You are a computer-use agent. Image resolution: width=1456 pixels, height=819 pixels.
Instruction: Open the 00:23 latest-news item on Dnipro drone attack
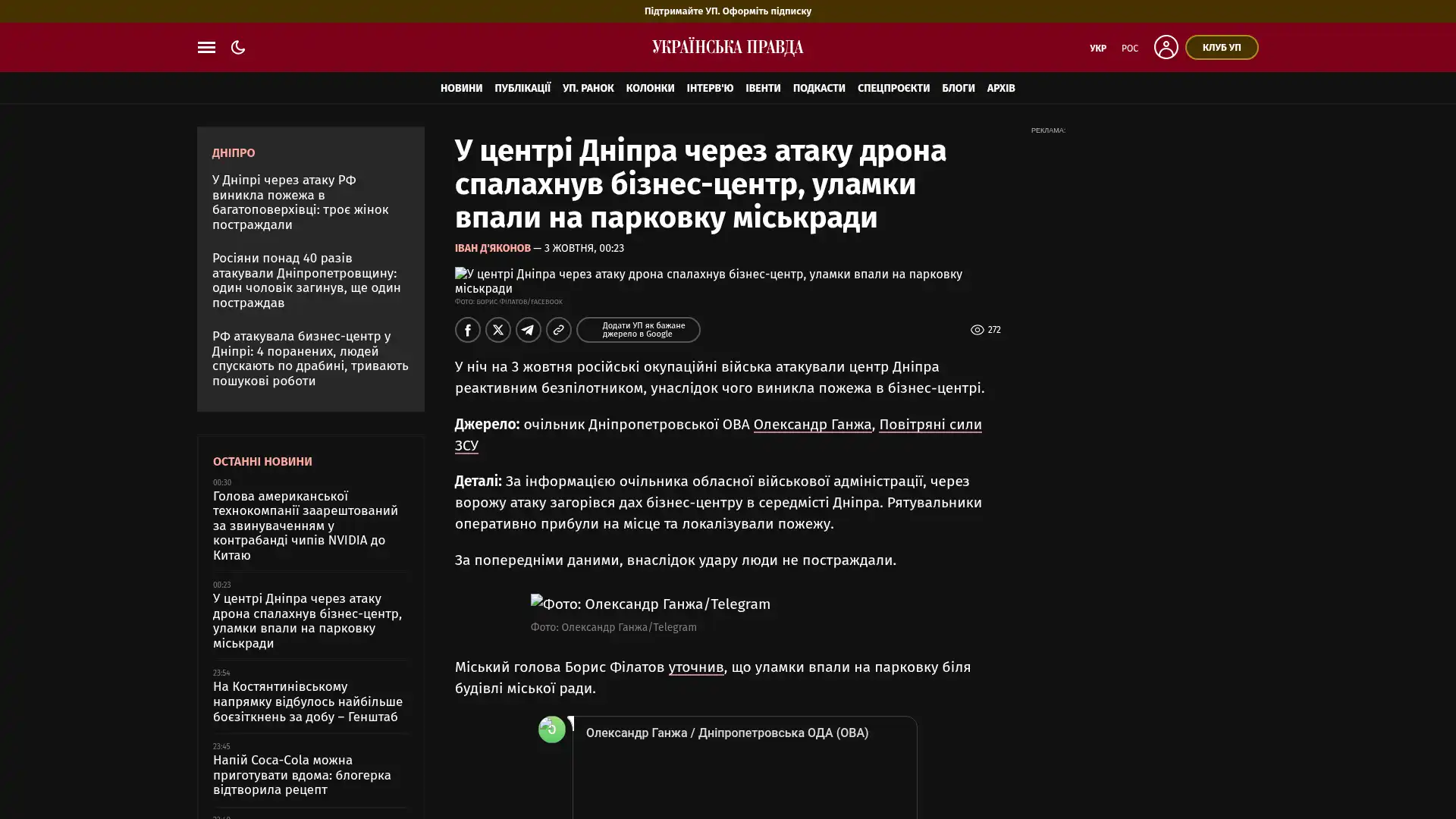[x=307, y=621]
